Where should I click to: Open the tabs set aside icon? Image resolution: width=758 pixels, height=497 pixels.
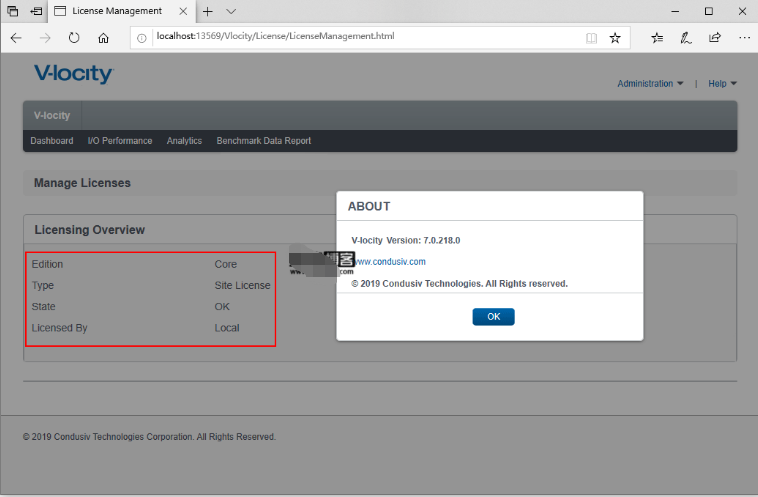[x=13, y=11]
